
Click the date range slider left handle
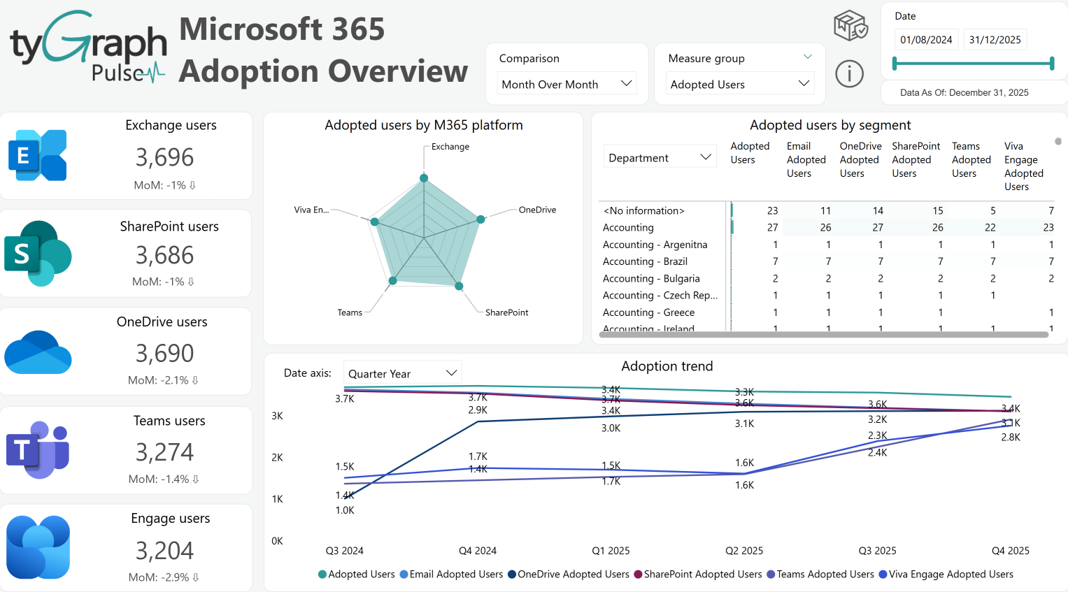894,63
